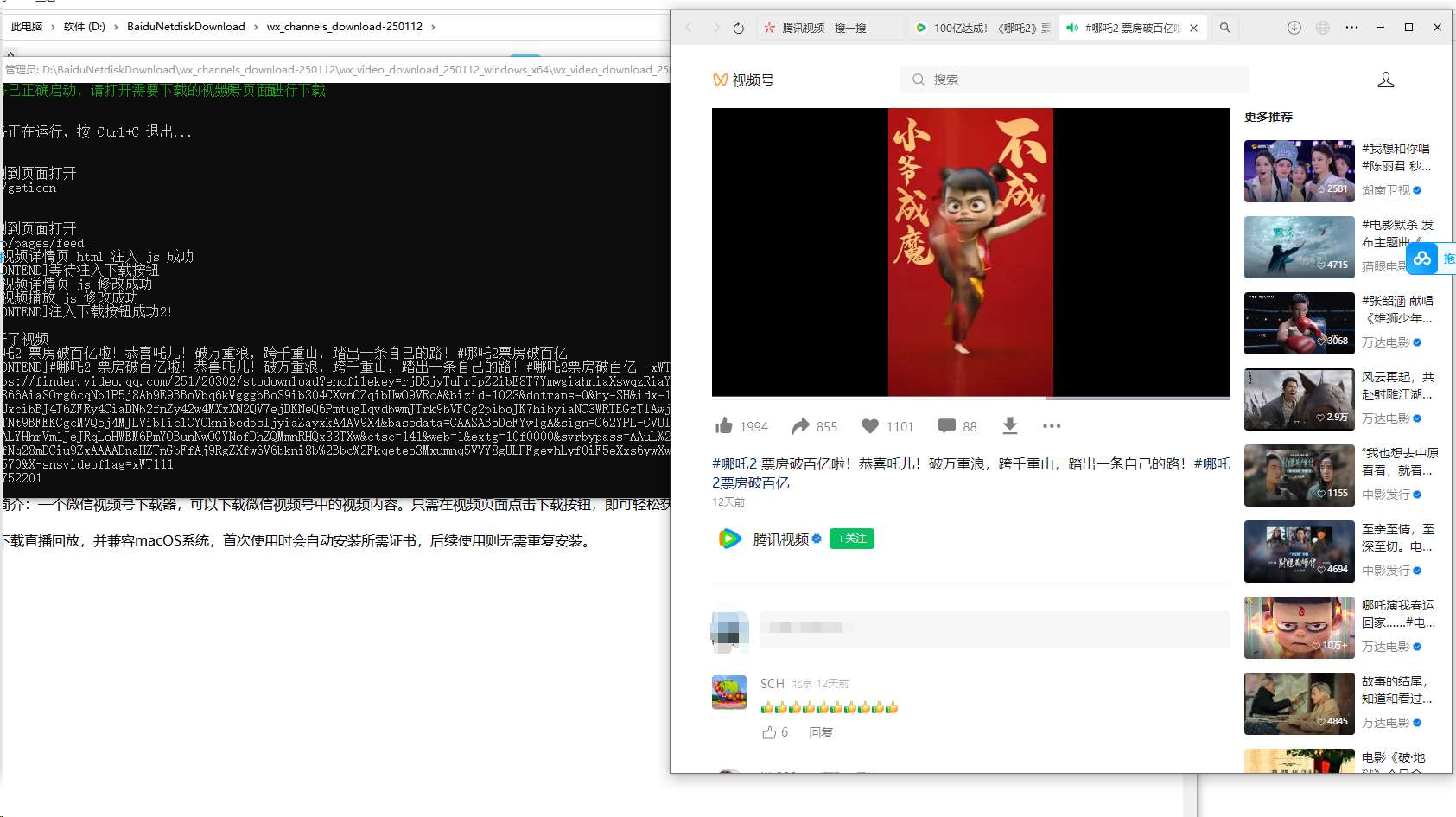Open 故事的结尾 recommended video thumbnail
1456x817 pixels.
pyautogui.click(x=1300, y=704)
